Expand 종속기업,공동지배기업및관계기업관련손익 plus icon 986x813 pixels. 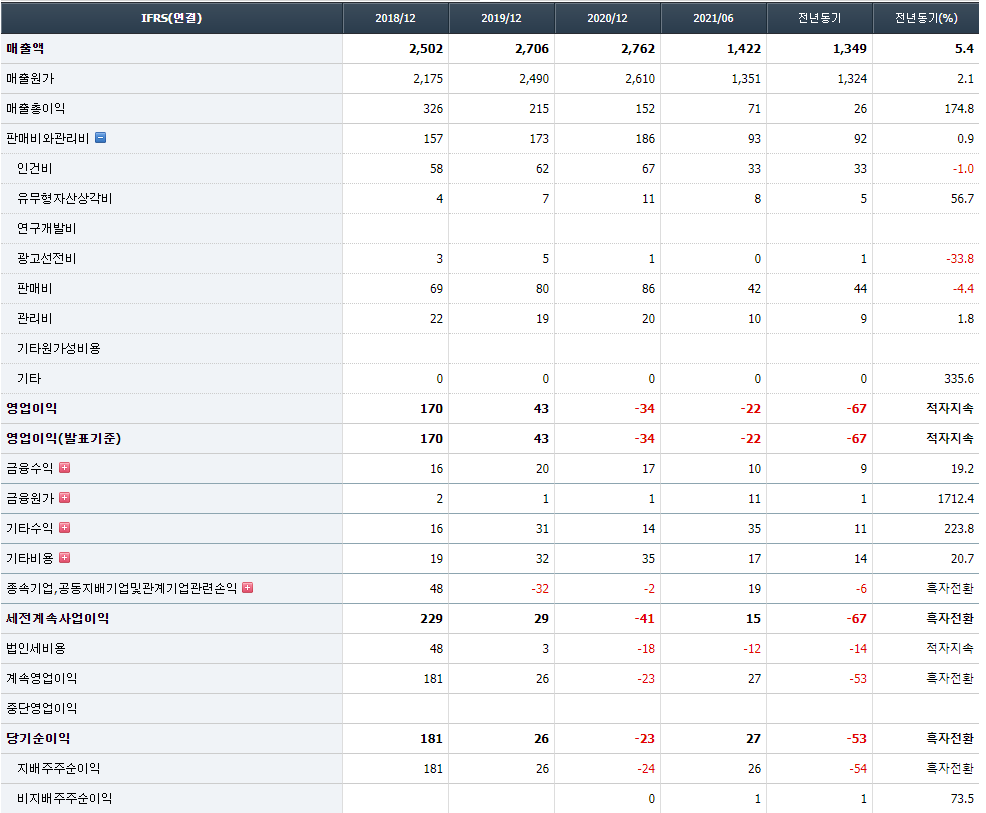point(248,588)
